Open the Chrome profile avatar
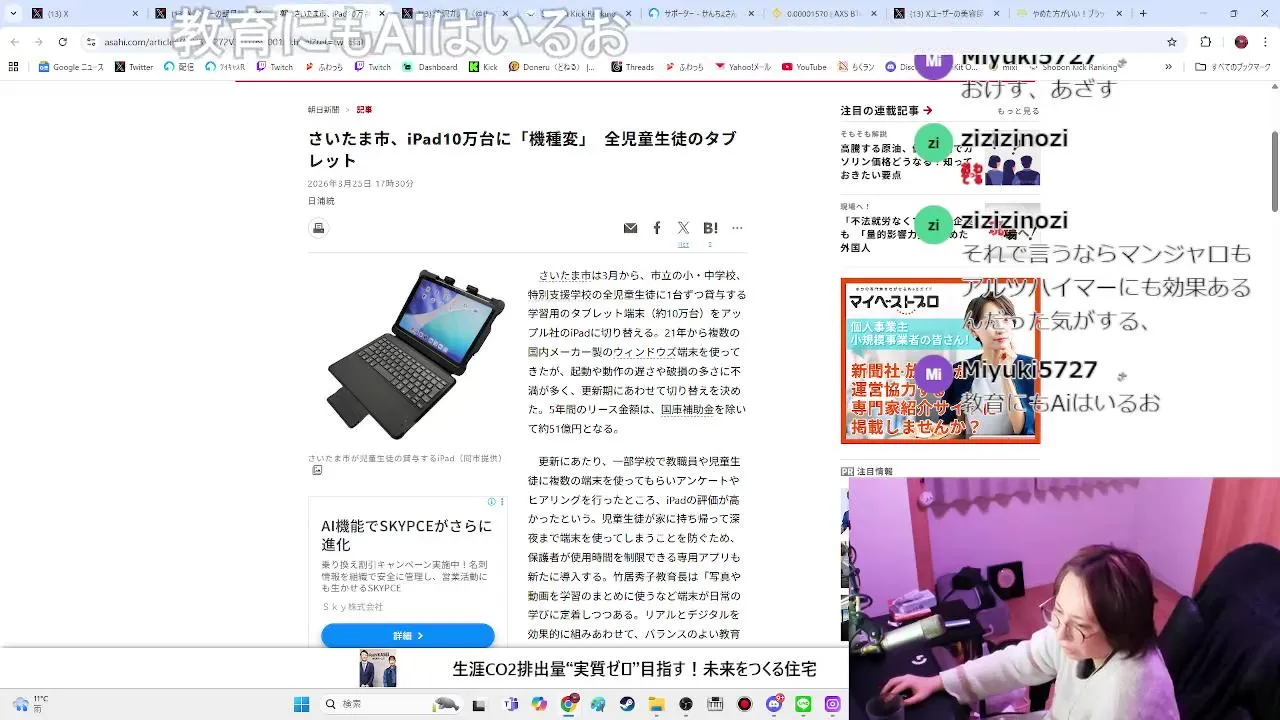 pyautogui.click(x=1241, y=42)
